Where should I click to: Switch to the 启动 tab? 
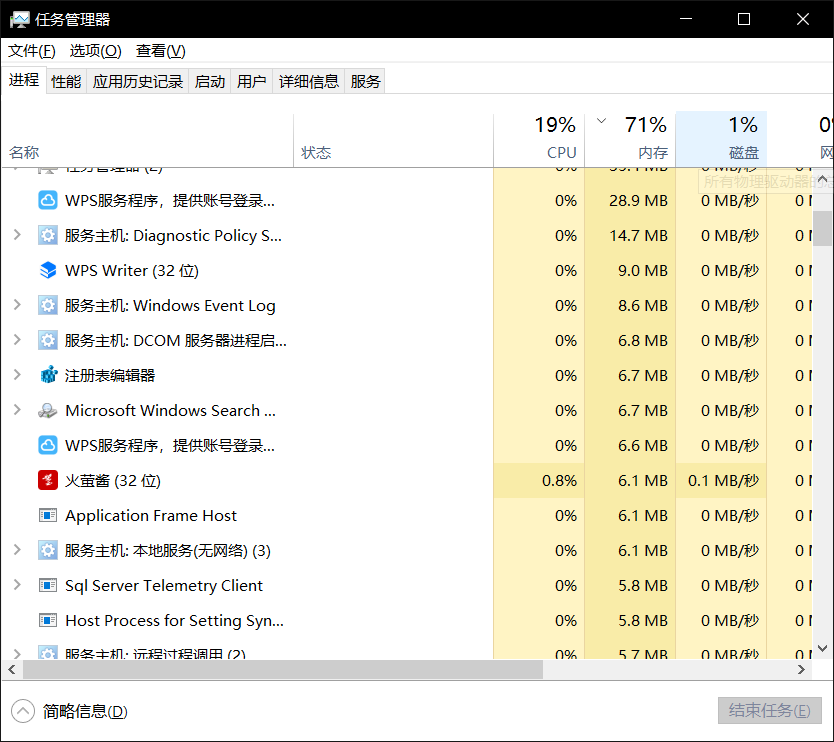pyautogui.click(x=210, y=81)
